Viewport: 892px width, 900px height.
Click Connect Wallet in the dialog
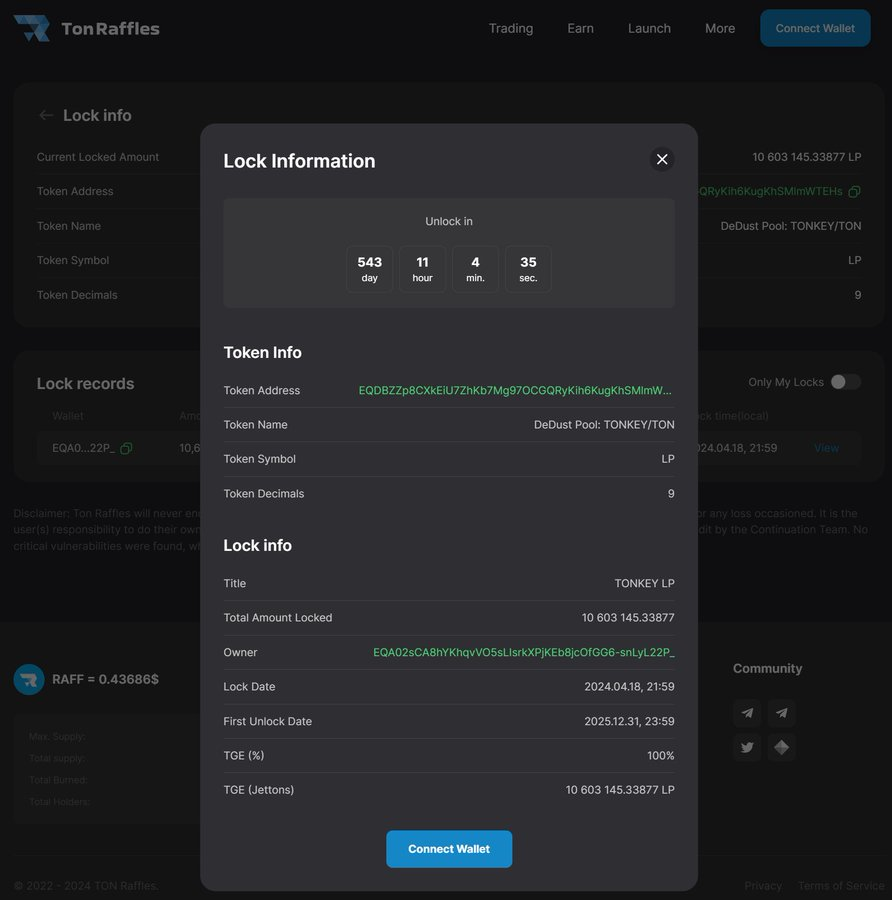point(449,848)
